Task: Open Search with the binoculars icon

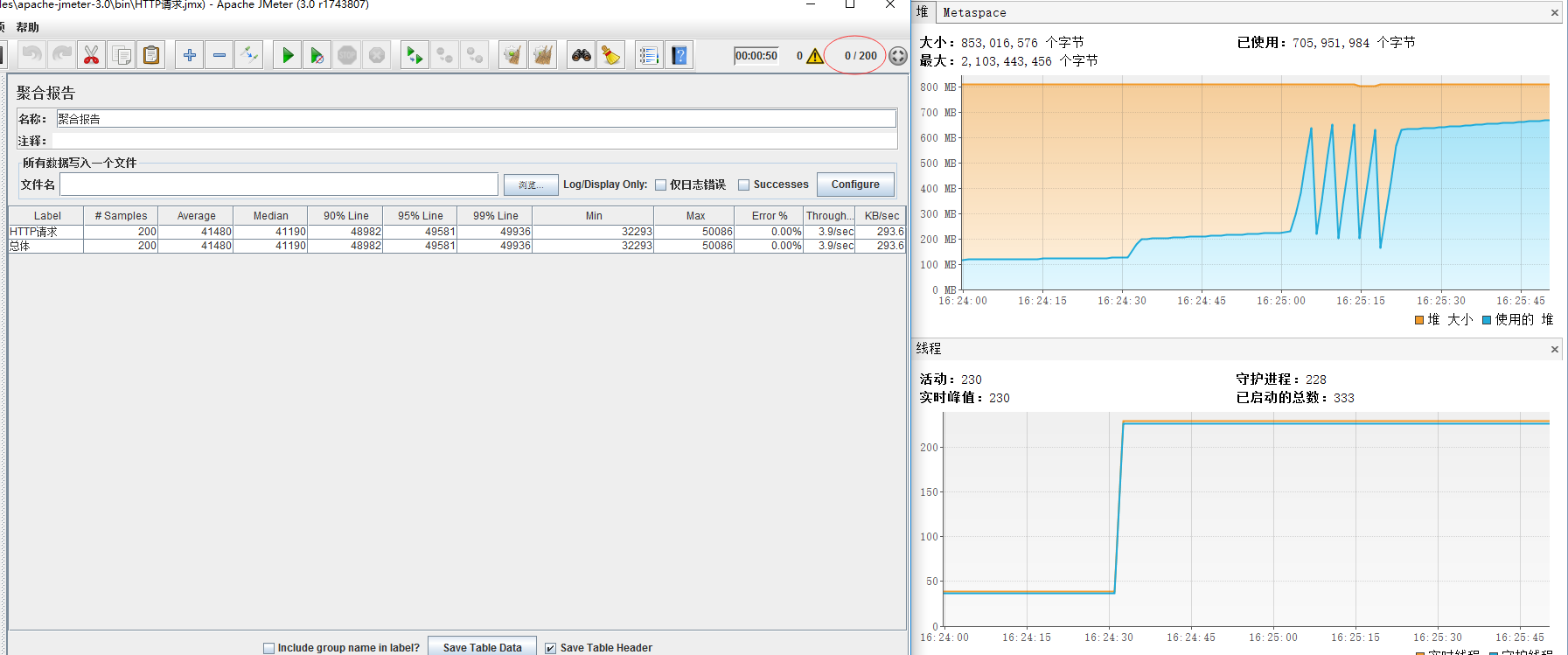Action: 581,55
